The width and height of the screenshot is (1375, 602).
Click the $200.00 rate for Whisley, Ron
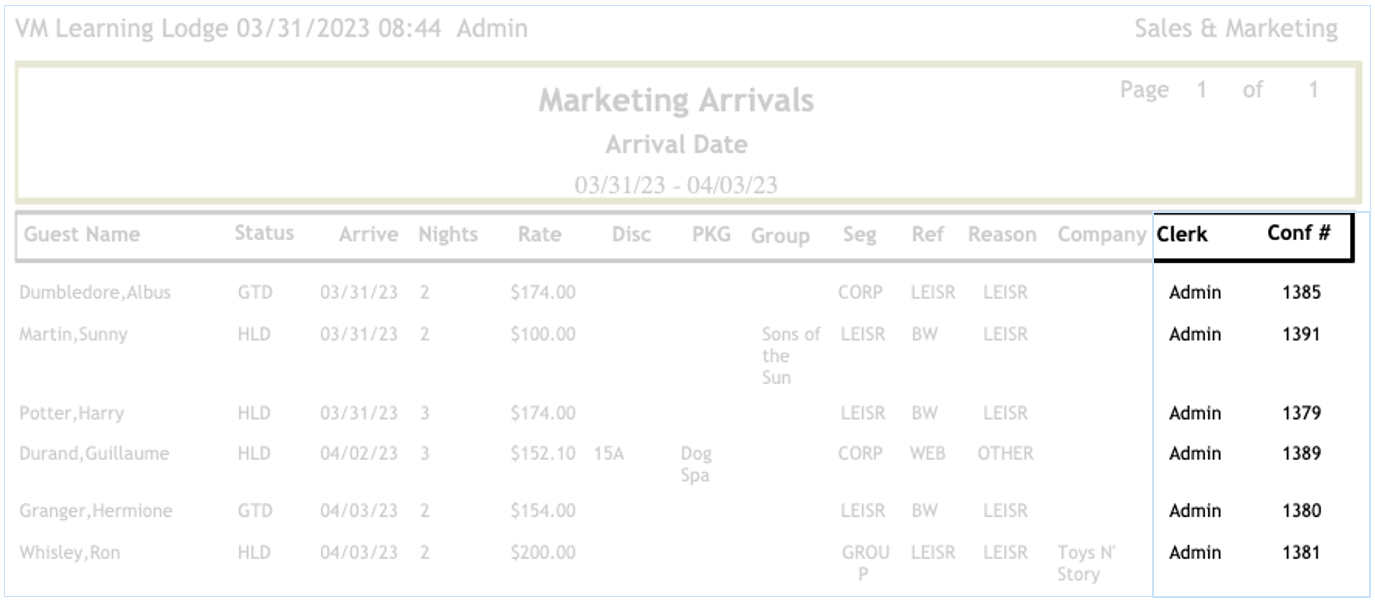coord(542,552)
